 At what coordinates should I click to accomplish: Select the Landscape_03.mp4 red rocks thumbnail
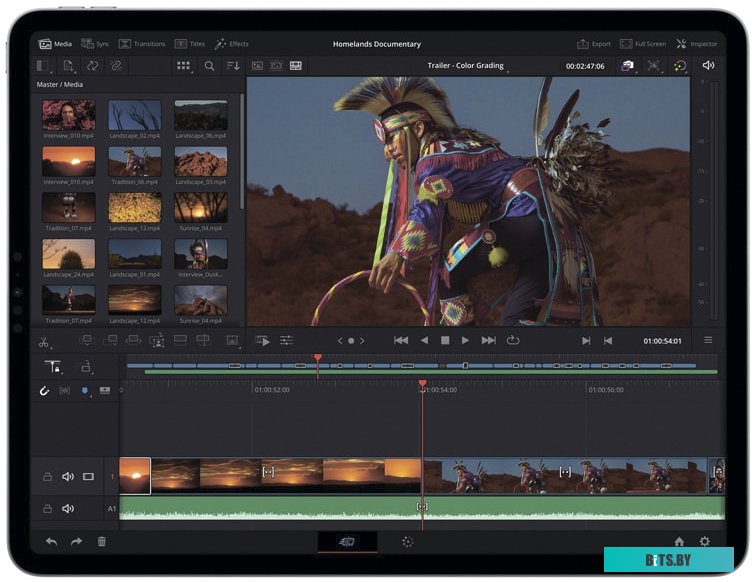click(201, 162)
